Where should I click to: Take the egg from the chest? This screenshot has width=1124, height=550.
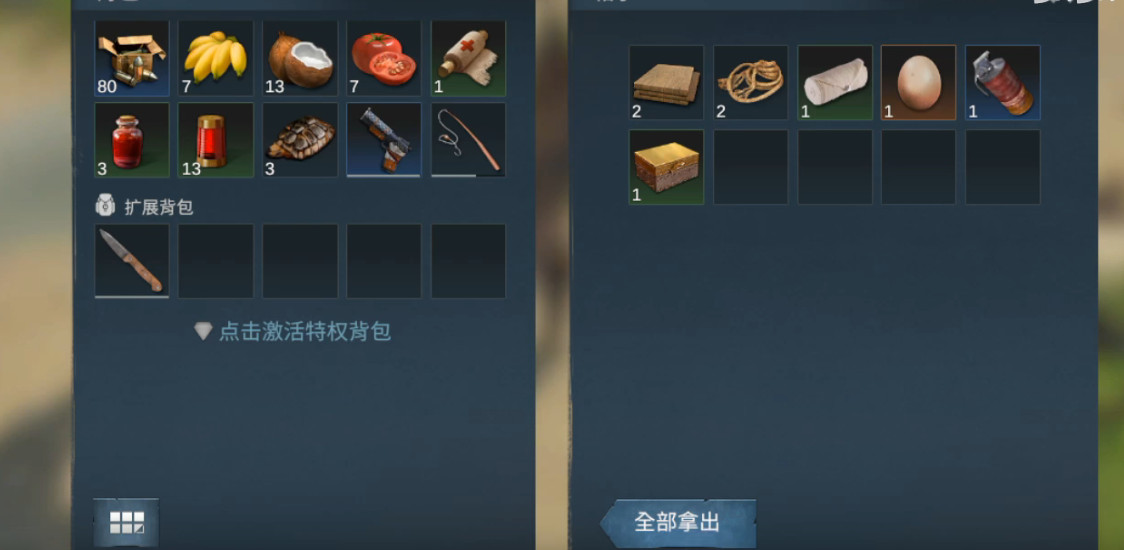tap(918, 82)
